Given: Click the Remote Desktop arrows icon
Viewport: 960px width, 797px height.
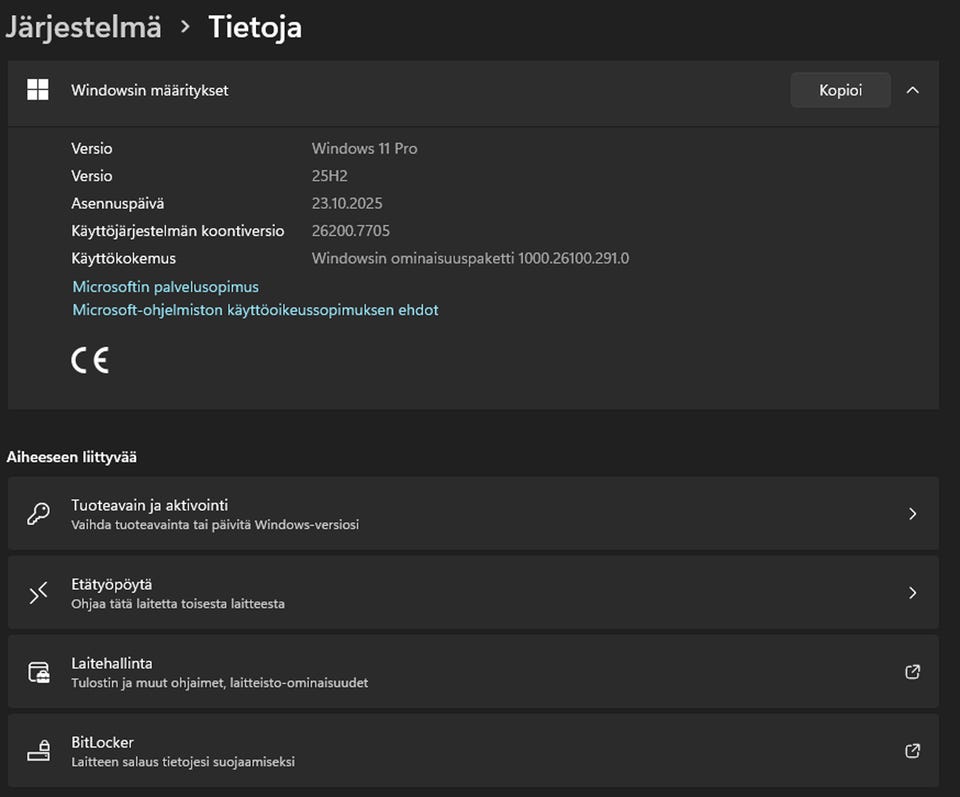Looking at the screenshot, I should coord(38,593).
